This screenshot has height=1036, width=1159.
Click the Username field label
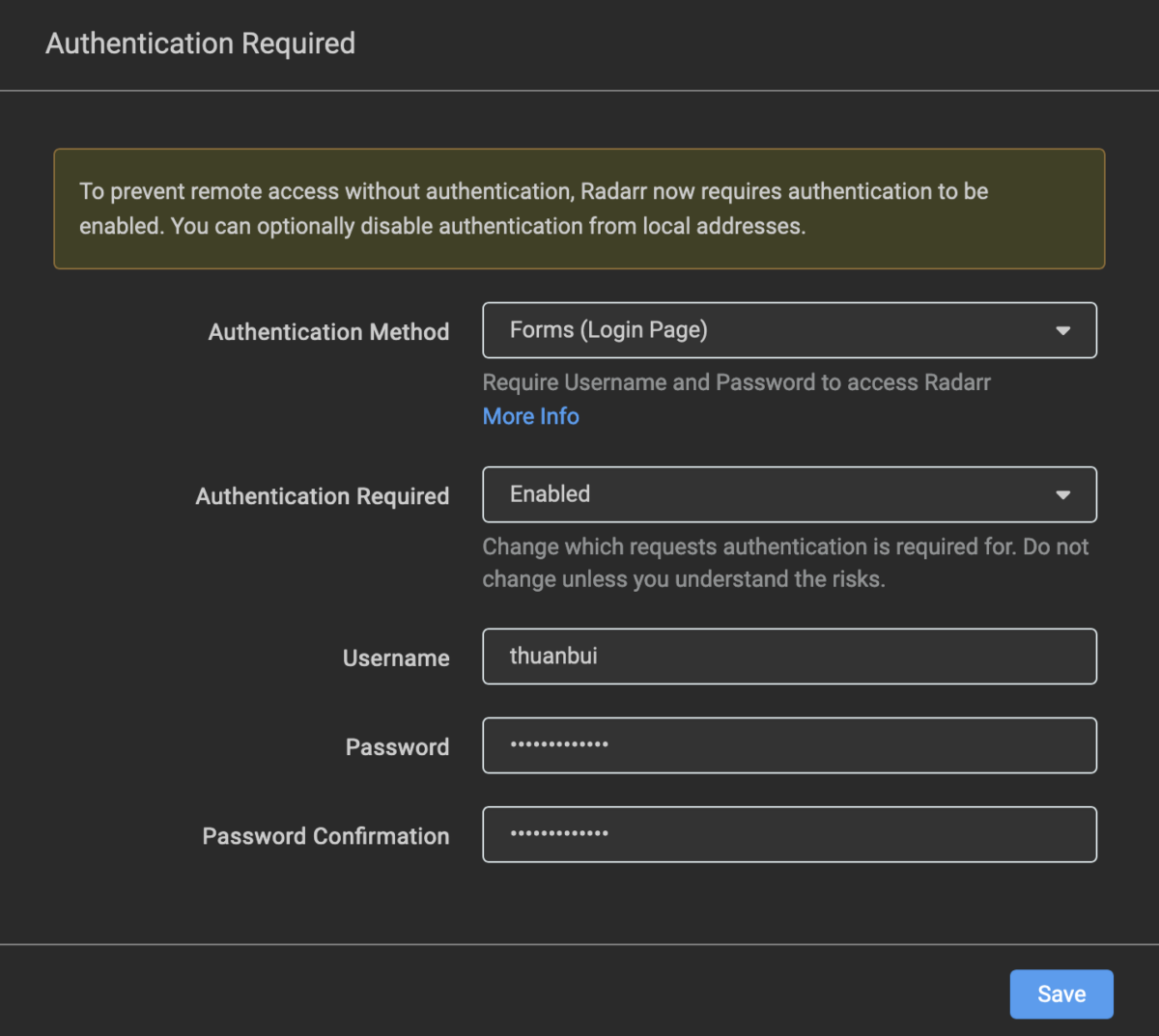point(396,658)
